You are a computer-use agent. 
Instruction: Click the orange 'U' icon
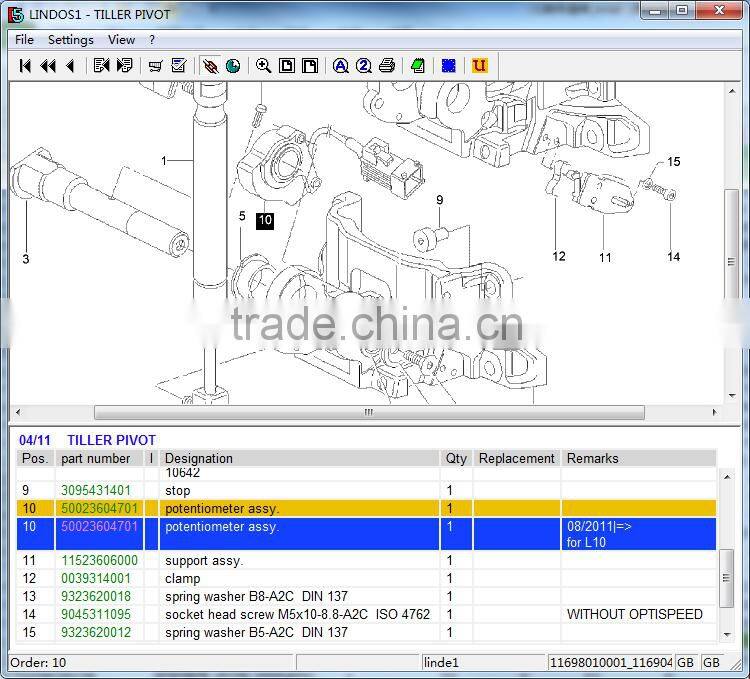(479, 66)
